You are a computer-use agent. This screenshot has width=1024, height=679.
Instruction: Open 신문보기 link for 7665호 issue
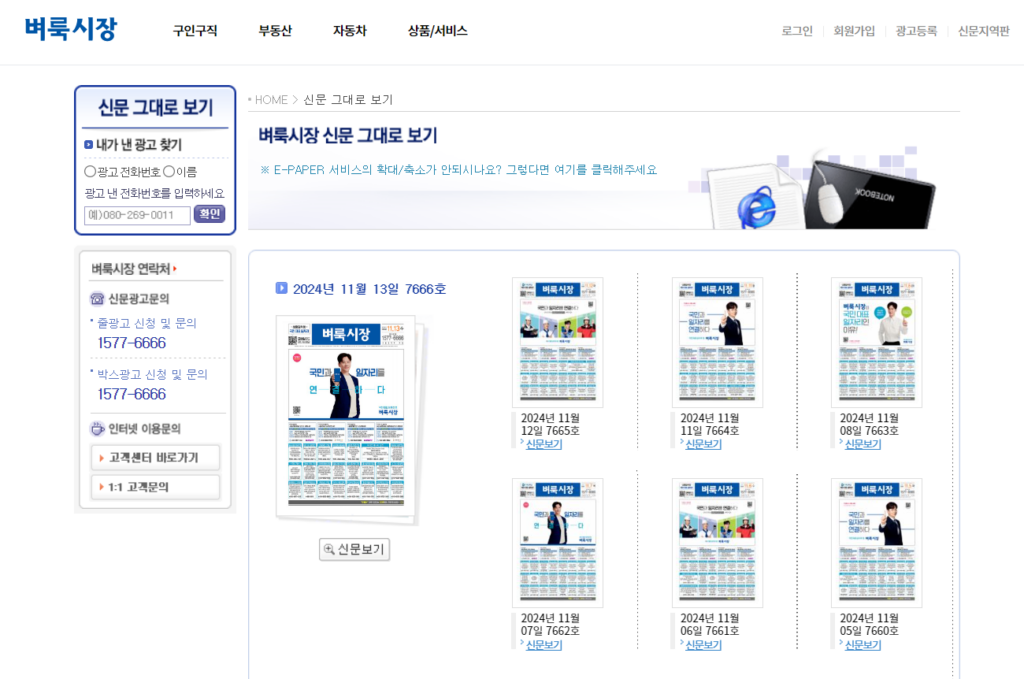543,444
